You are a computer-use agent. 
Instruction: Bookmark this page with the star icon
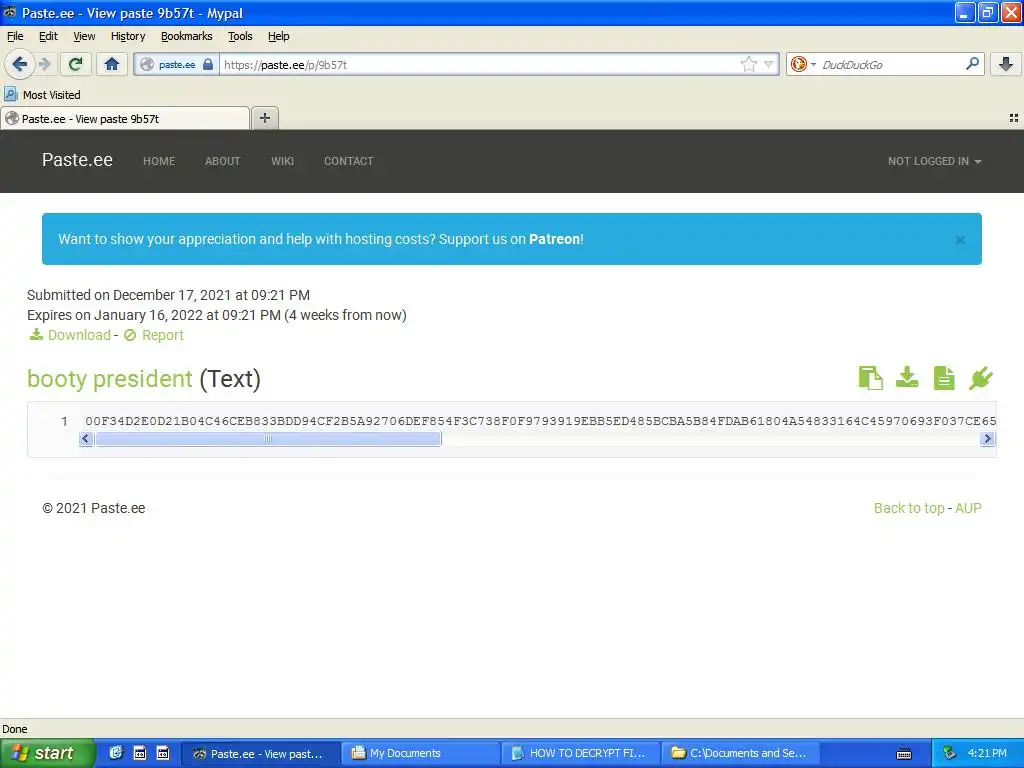tap(748, 64)
